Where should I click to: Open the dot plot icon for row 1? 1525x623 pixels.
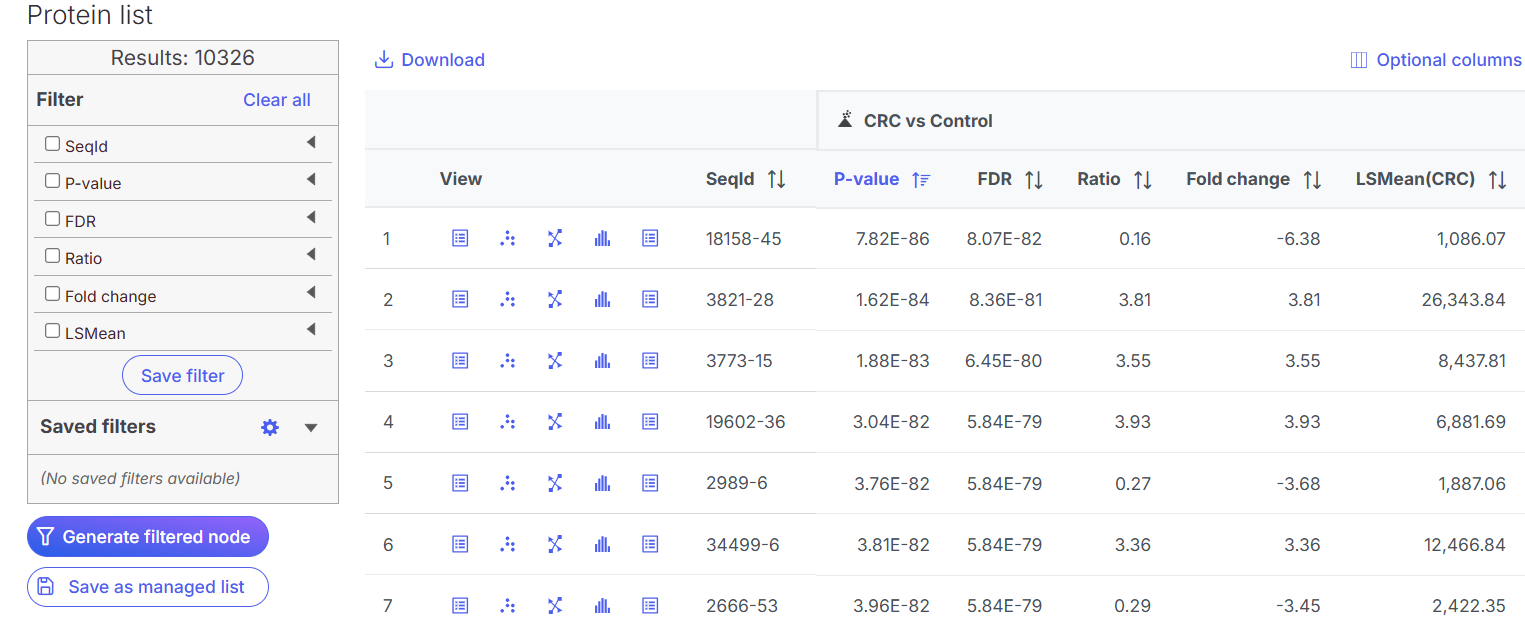coord(507,238)
